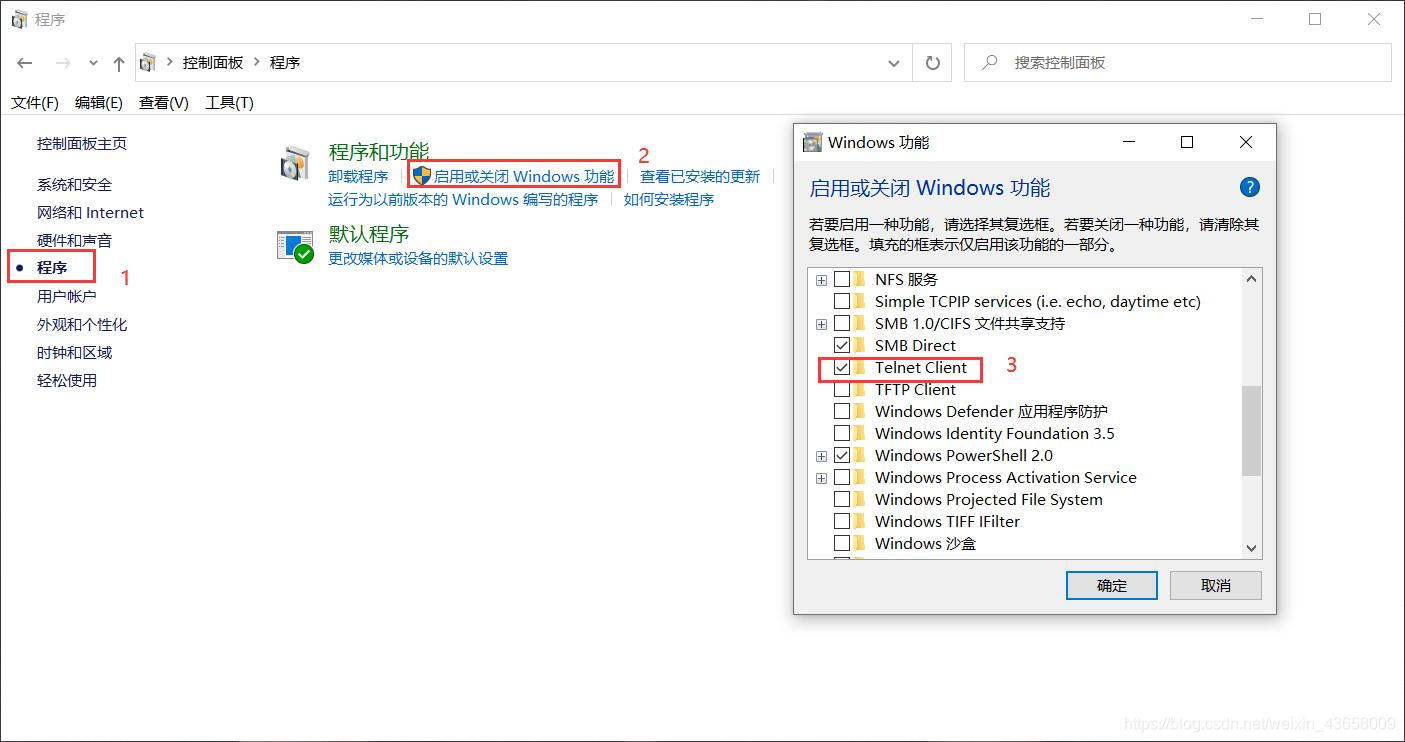Uncheck Windows PowerShell 2.0 checkbox
Image resolution: width=1405 pixels, height=742 pixels.
point(842,455)
